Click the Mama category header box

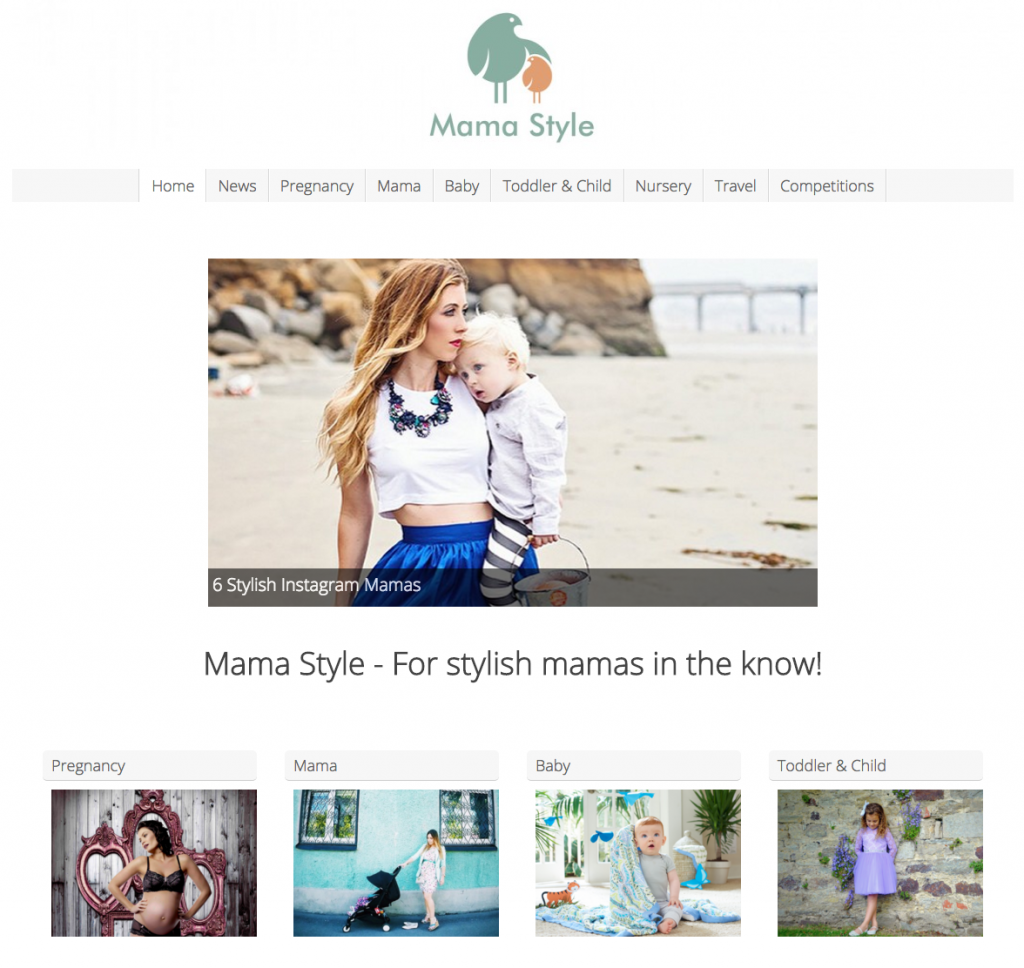(392, 766)
